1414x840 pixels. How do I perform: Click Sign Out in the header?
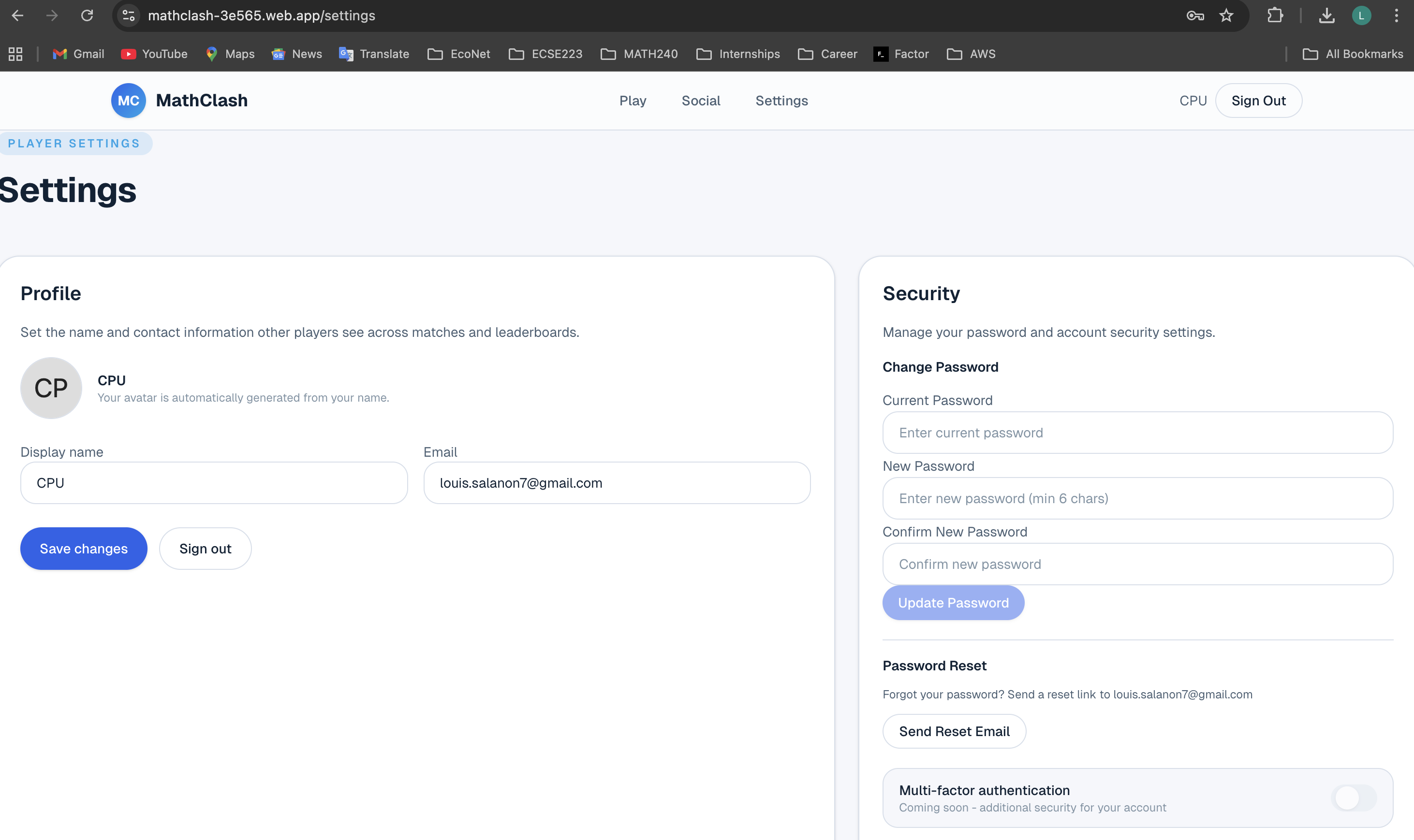click(1258, 101)
